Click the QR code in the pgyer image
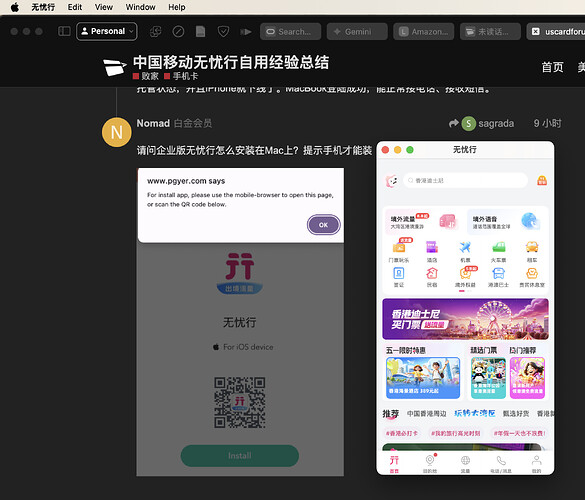 [x=240, y=402]
